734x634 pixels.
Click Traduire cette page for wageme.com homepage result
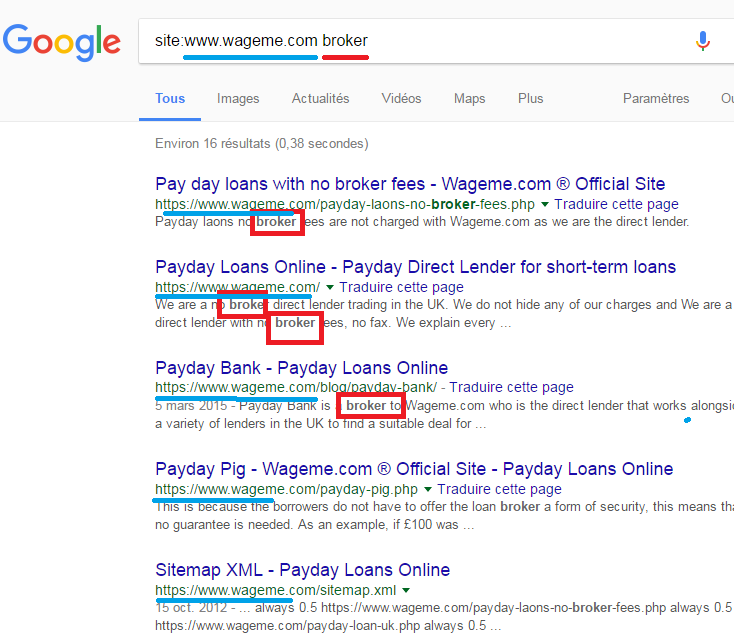coord(401,287)
